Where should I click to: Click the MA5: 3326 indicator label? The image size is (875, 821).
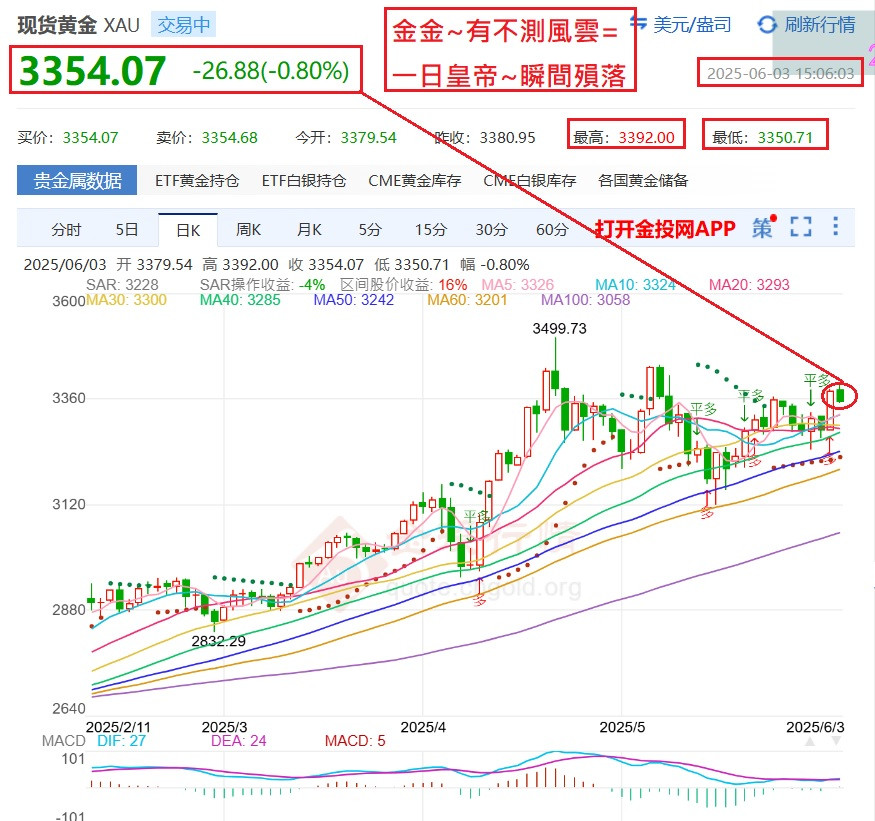(517, 285)
